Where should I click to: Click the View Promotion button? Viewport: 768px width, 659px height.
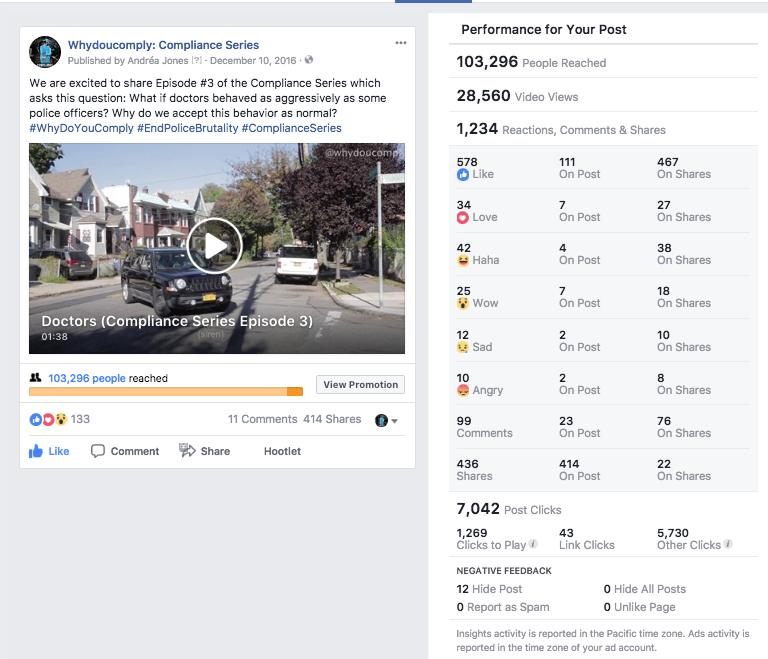click(x=360, y=385)
